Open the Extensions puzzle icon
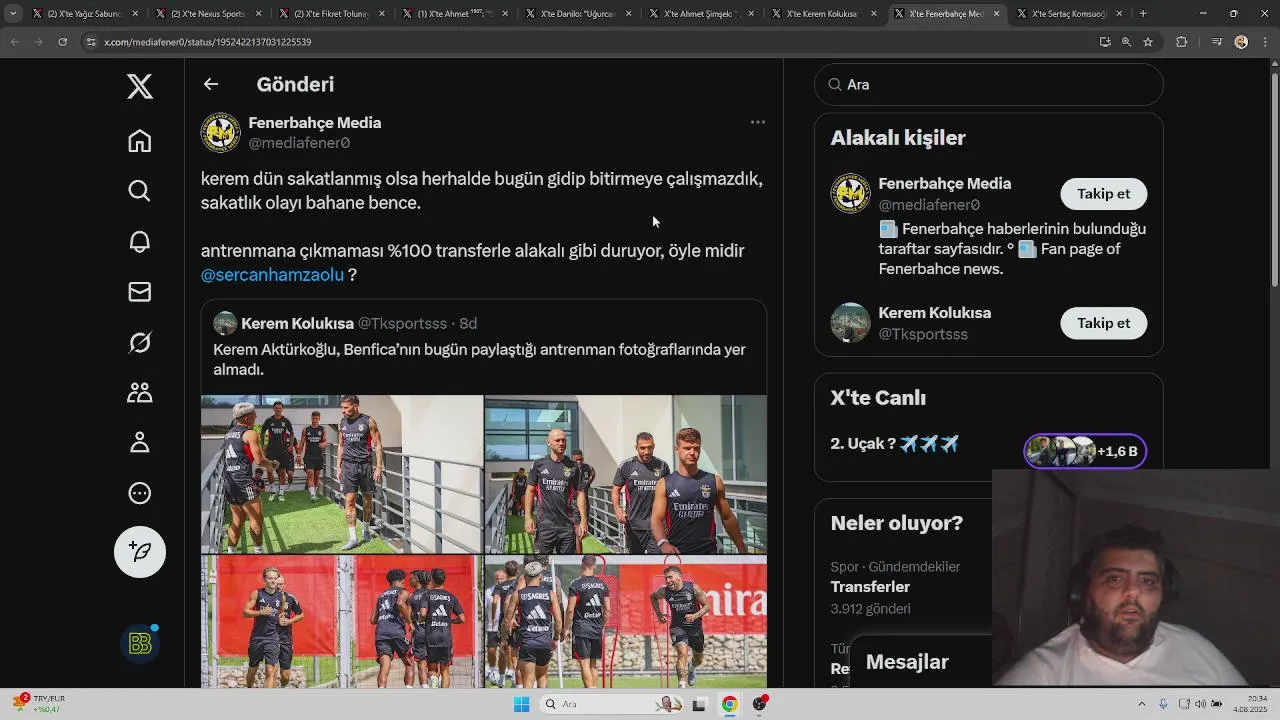This screenshot has width=1280, height=720. [x=1182, y=42]
